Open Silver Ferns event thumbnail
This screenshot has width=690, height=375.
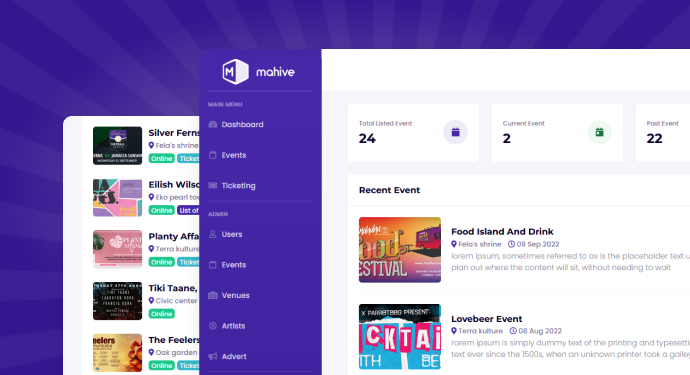(117, 146)
